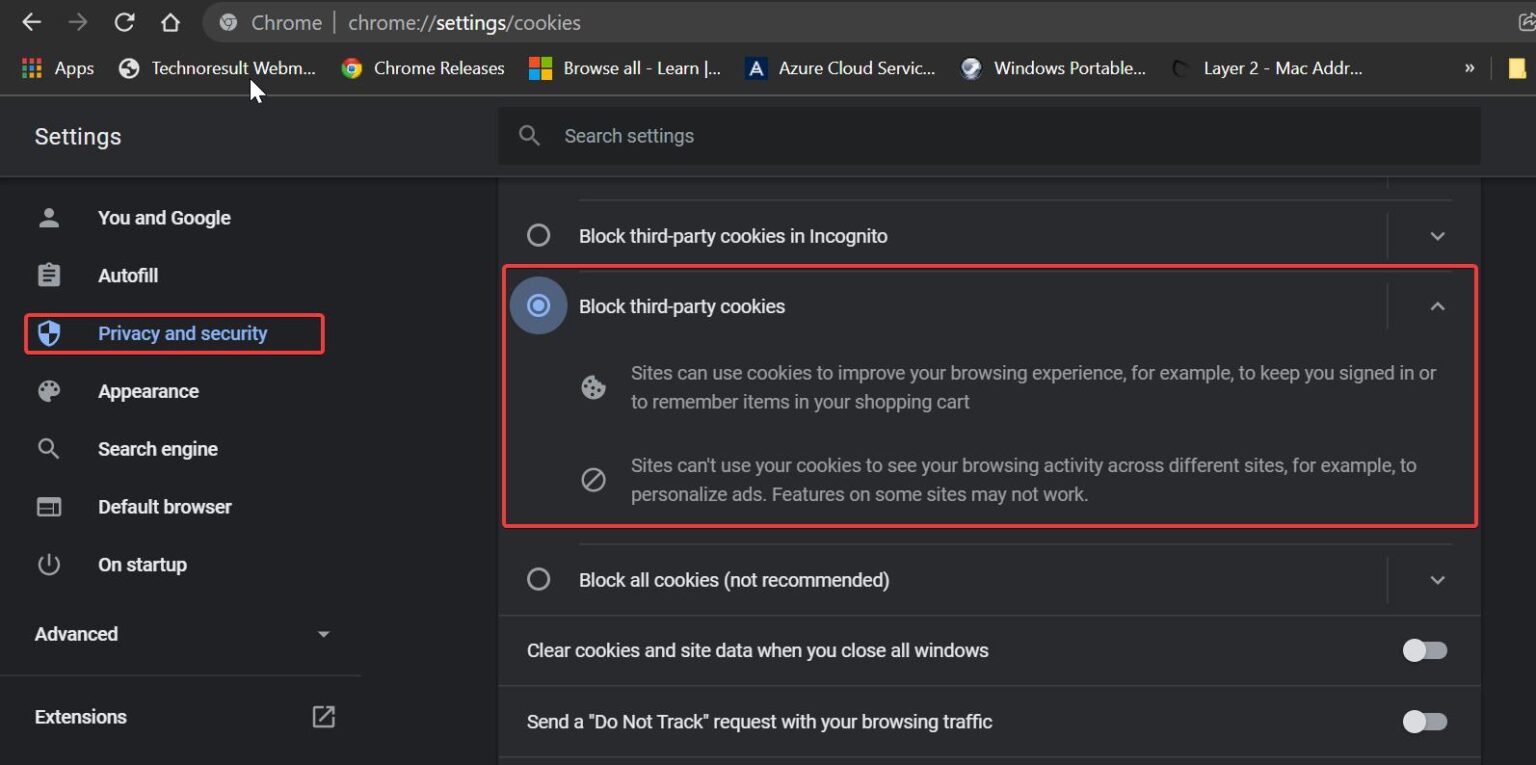Open the browser home page
Image resolution: width=1536 pixels, height=765 pixels.
coord(170,22)
